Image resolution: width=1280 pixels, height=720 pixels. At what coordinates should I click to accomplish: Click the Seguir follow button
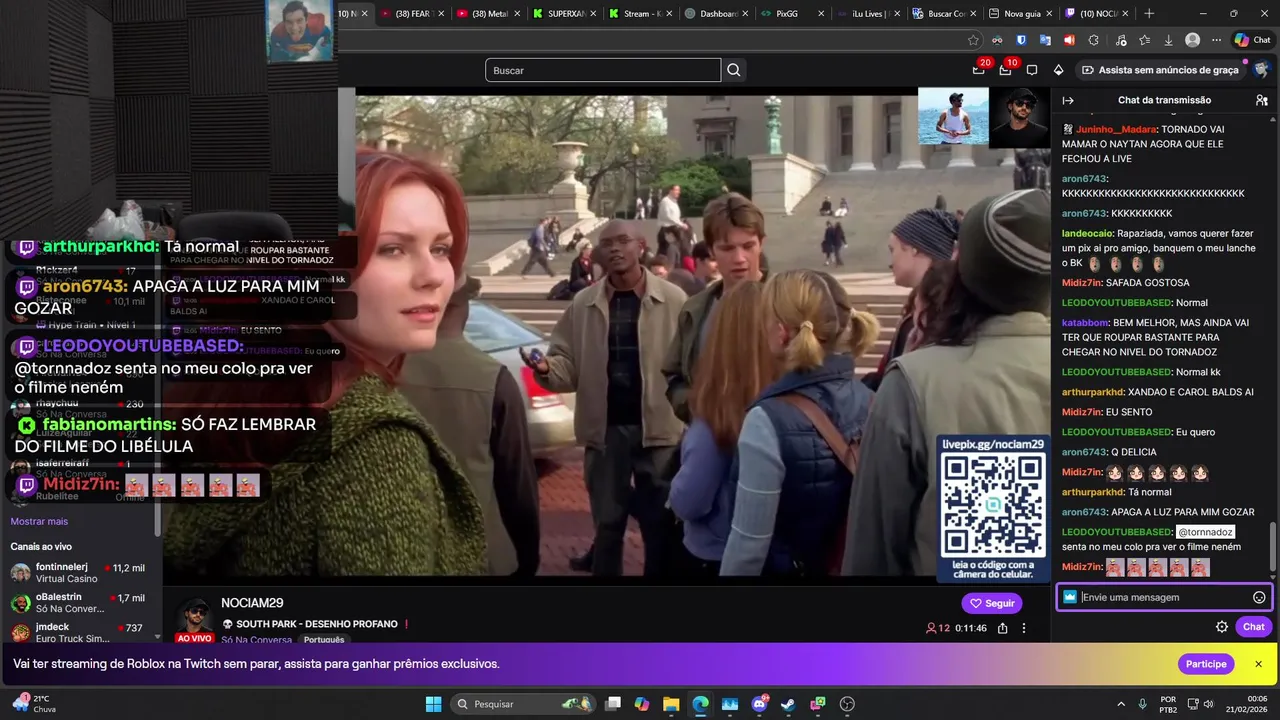[992, 603]
